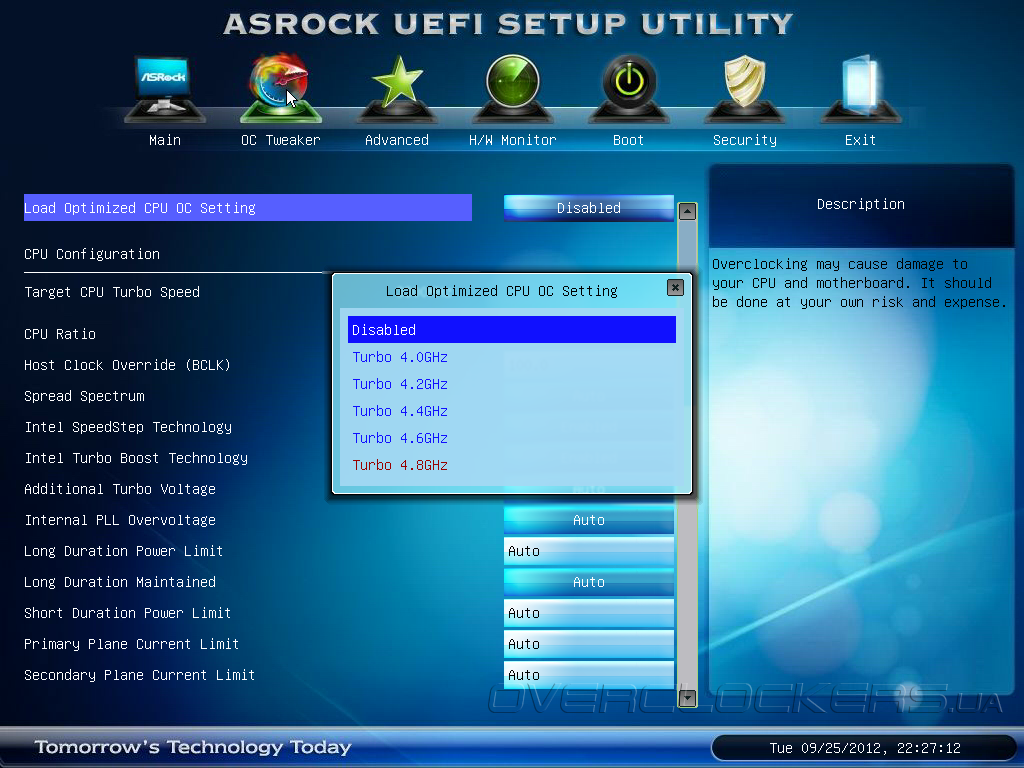Select the CPU Ratio row

tap(60, 334)
